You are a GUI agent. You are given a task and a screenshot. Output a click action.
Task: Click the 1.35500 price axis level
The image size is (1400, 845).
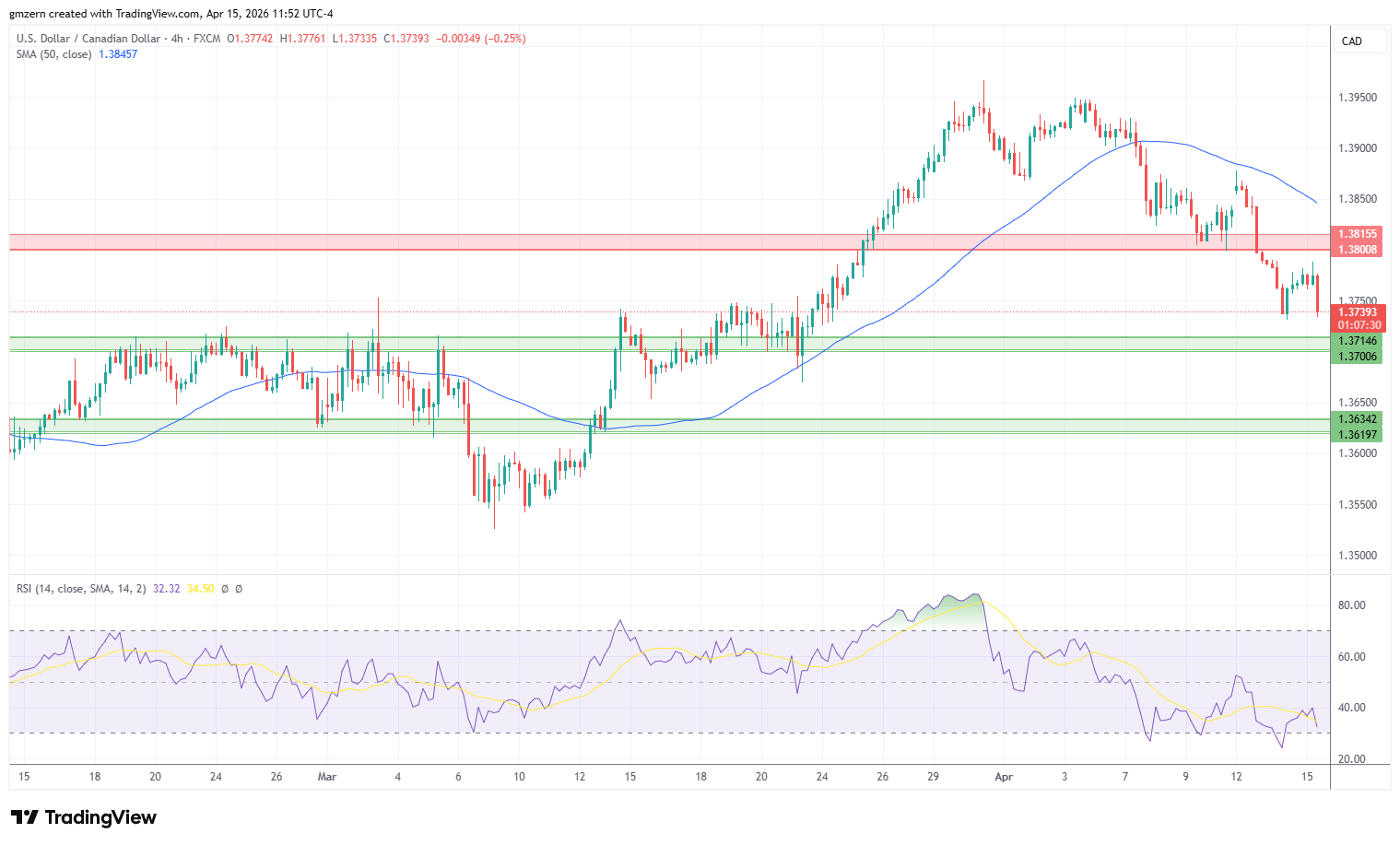pos(1358,505)
